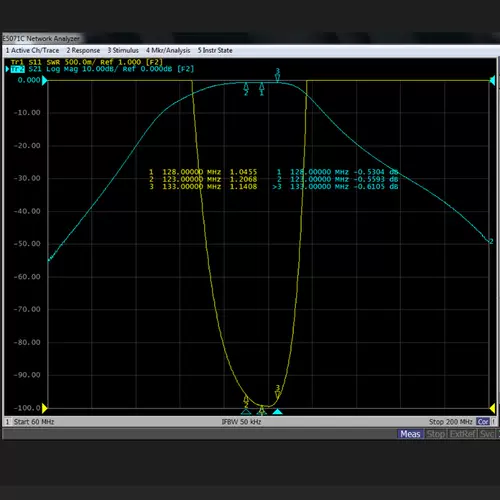The width and height of the screenshot is (500, 500).
Task: Open the Active Ch/Trace menu
Action: tap(32, 50)
